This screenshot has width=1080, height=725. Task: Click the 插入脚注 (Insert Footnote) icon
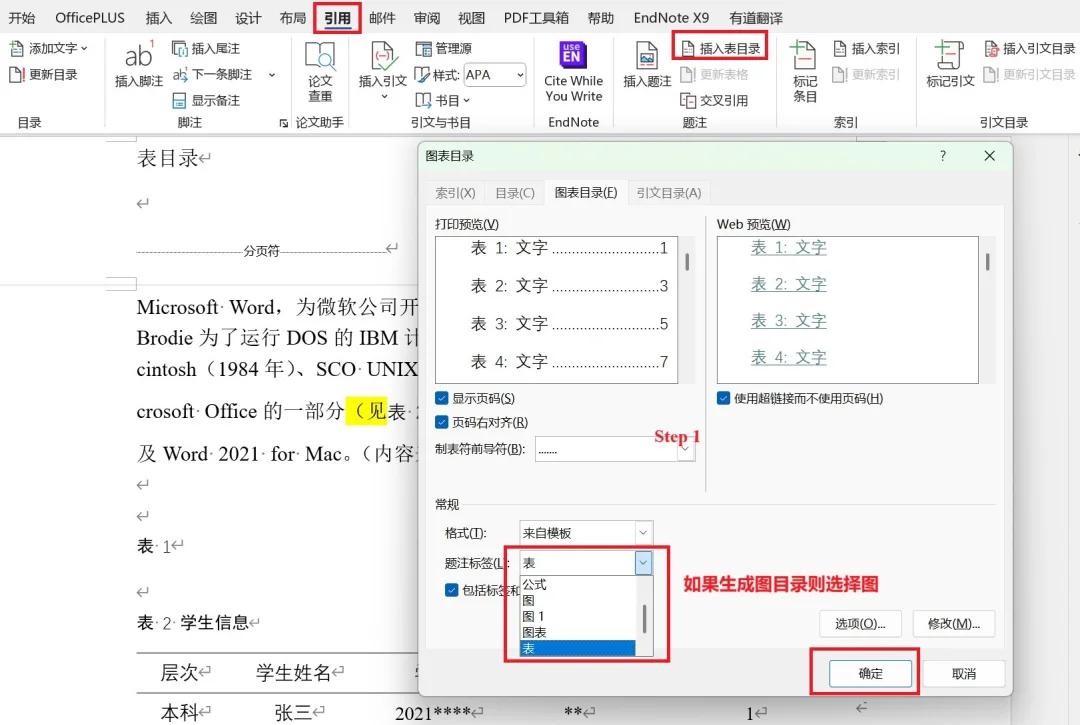(x=138, y=58)
